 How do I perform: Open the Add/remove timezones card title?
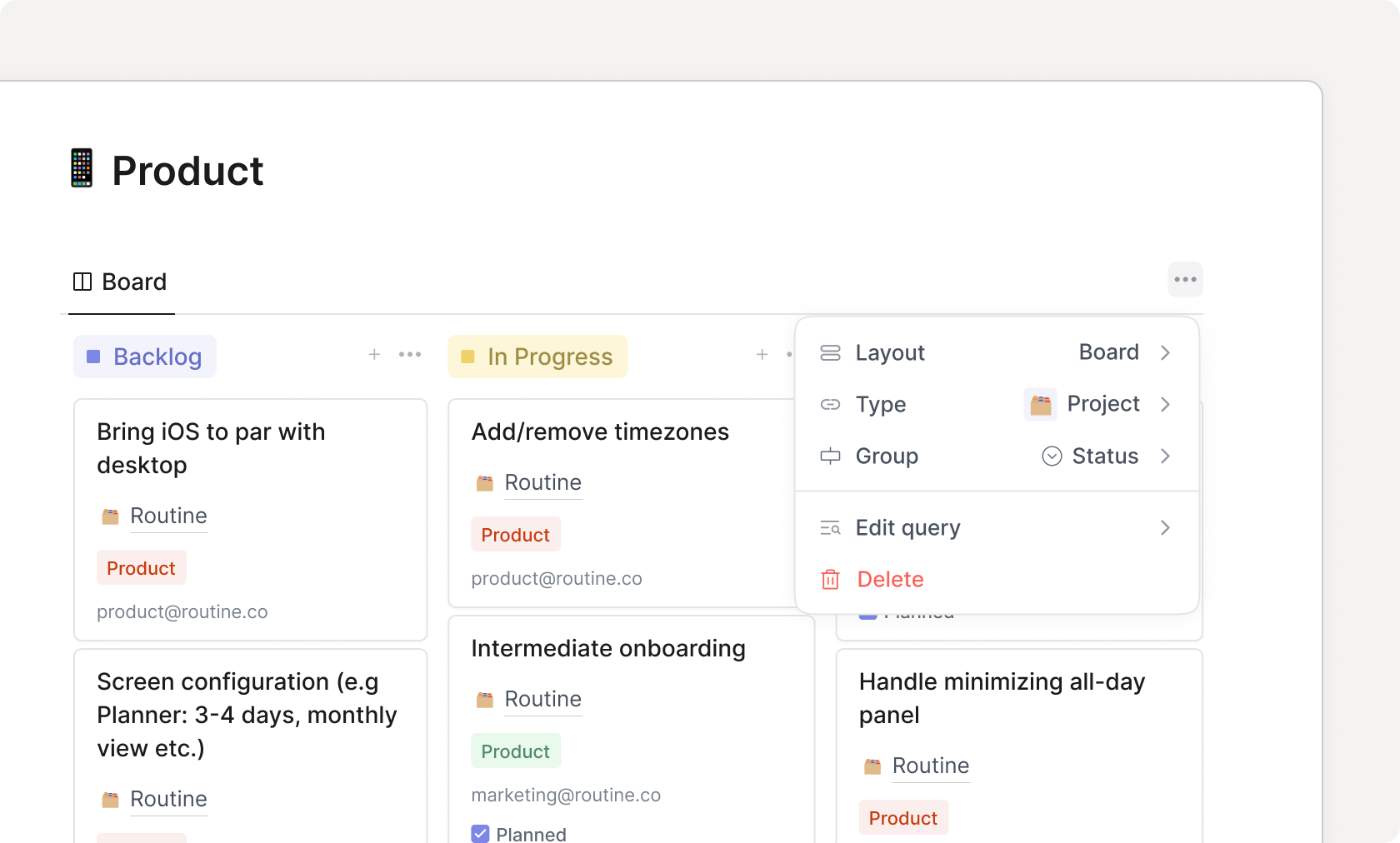point(600,431)
